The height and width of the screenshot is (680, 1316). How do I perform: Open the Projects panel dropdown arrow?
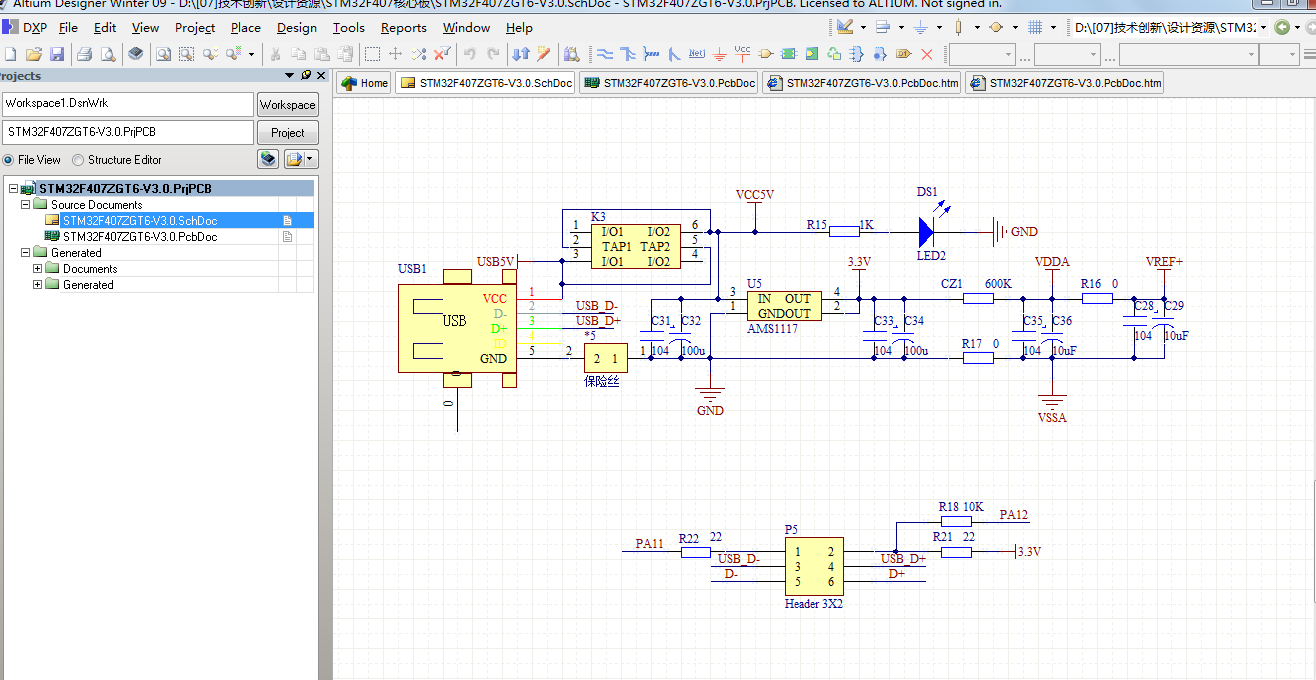[290, 76]
